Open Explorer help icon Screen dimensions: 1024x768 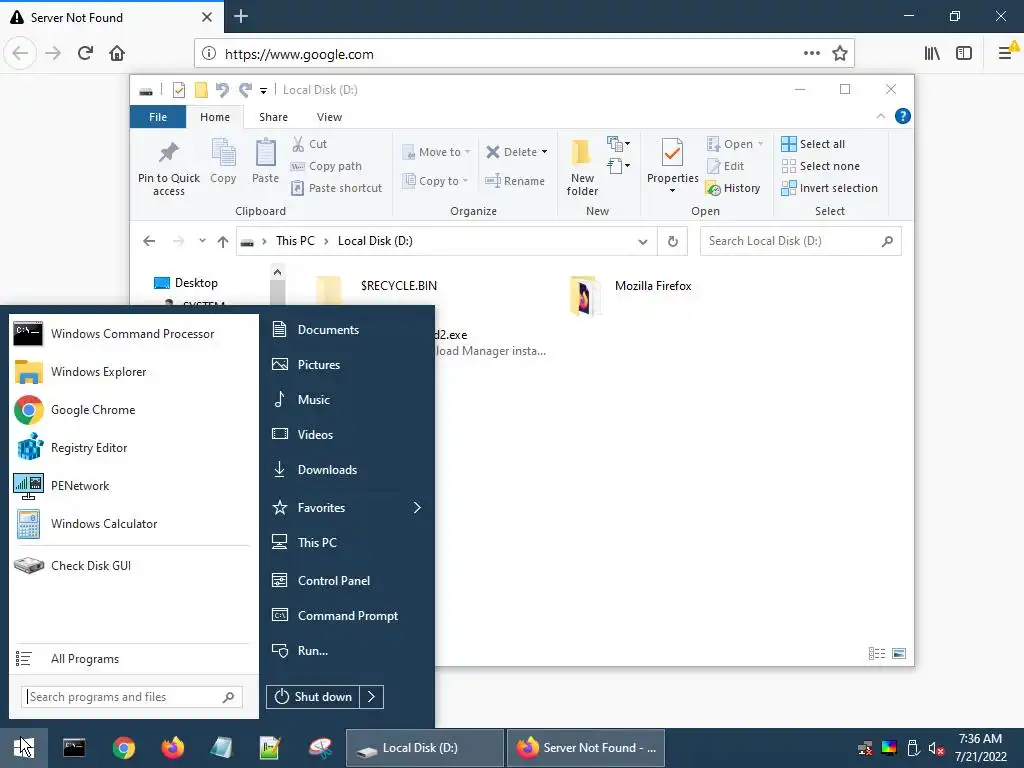[903, 116]
